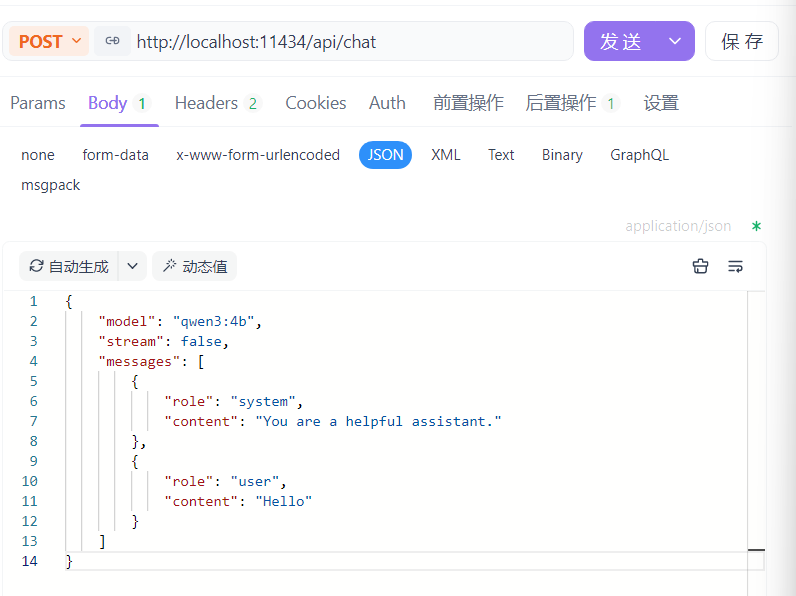Click the 自动生成 auto-generate button
Screen dimensions: 796x596
point(69,266)
